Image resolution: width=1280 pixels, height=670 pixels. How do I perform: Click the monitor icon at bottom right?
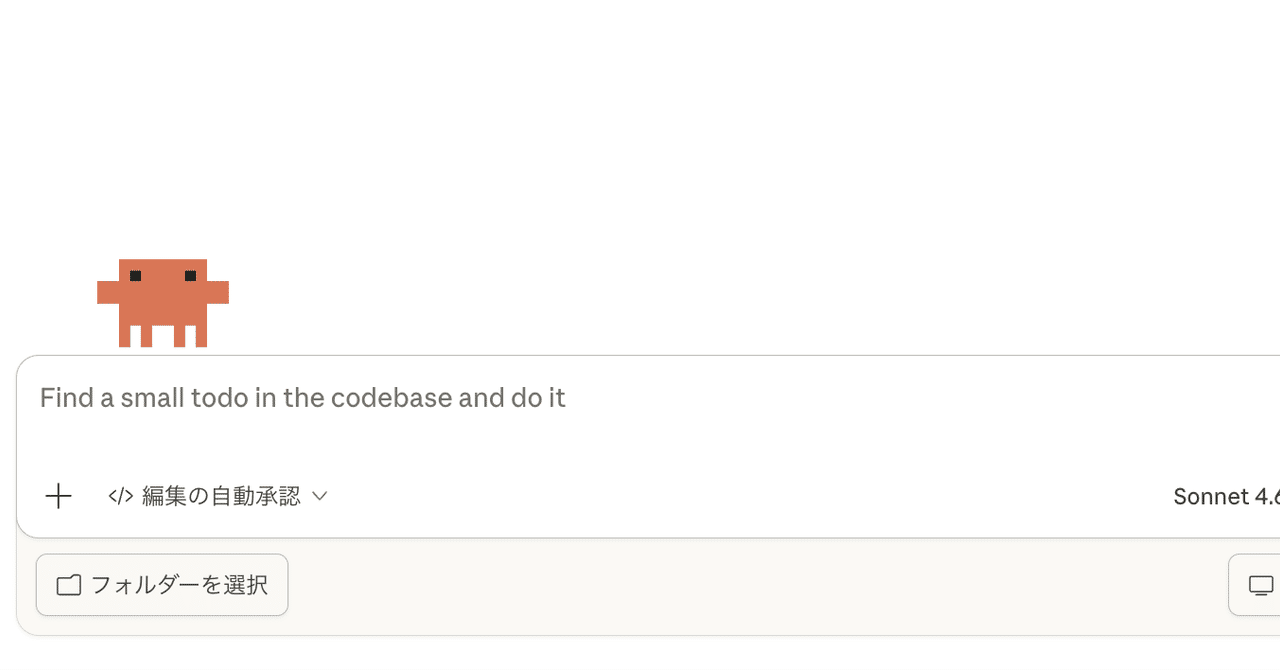coord(1261,585)
